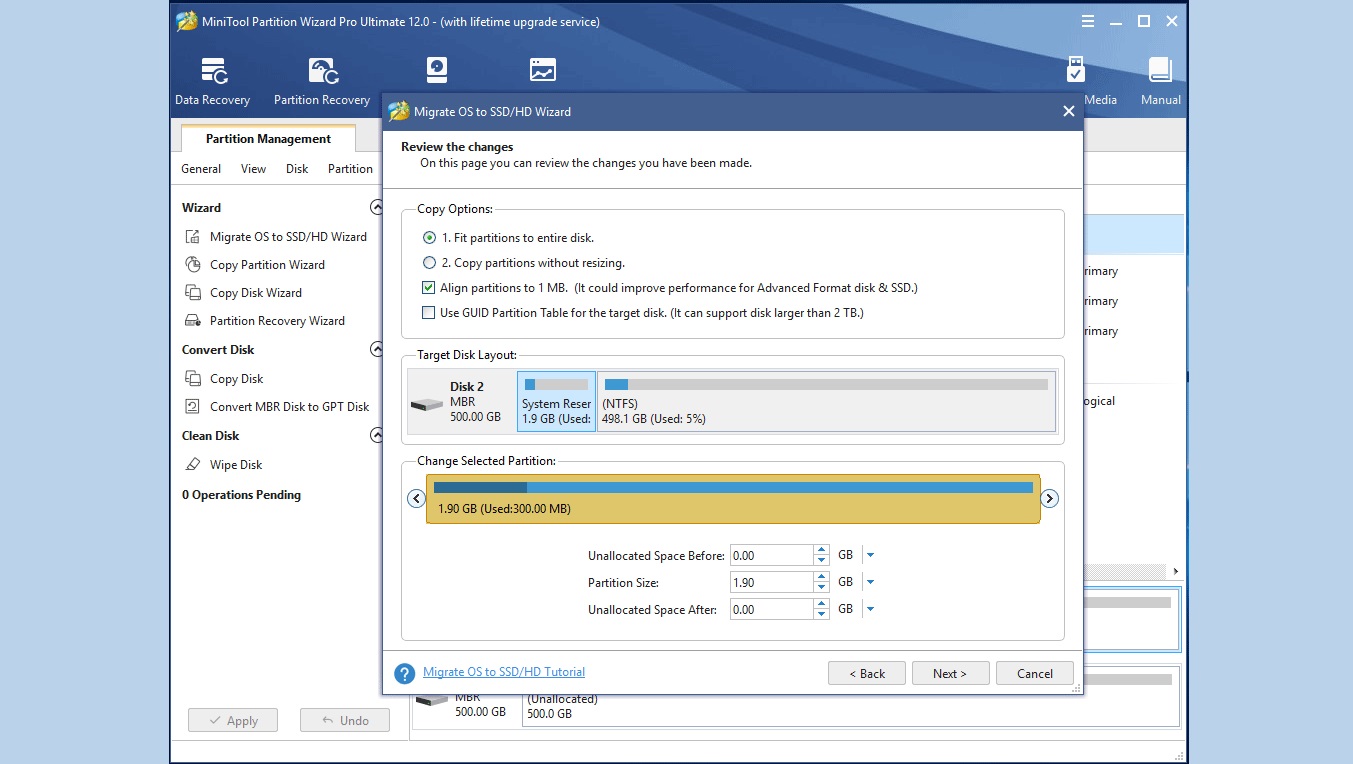This screenshot has height=764, width=1353.
Task: Open the Manual book icon
Action: pyautogui.click(x=1160, y=81)
